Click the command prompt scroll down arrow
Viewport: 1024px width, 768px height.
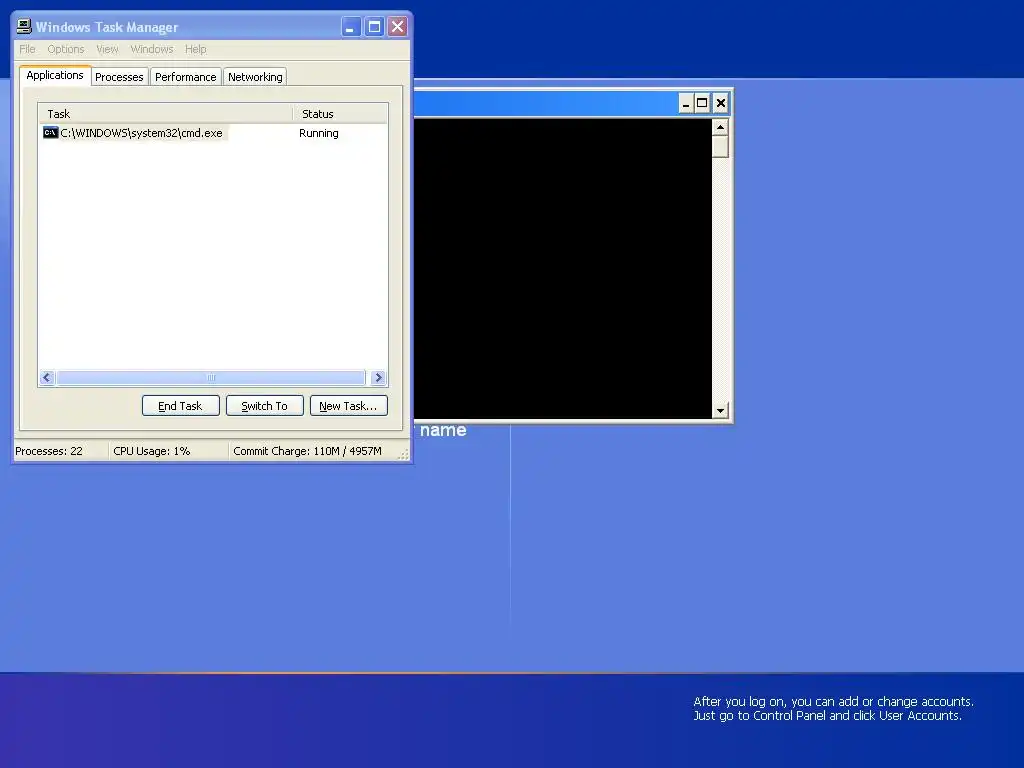(720, 410)
